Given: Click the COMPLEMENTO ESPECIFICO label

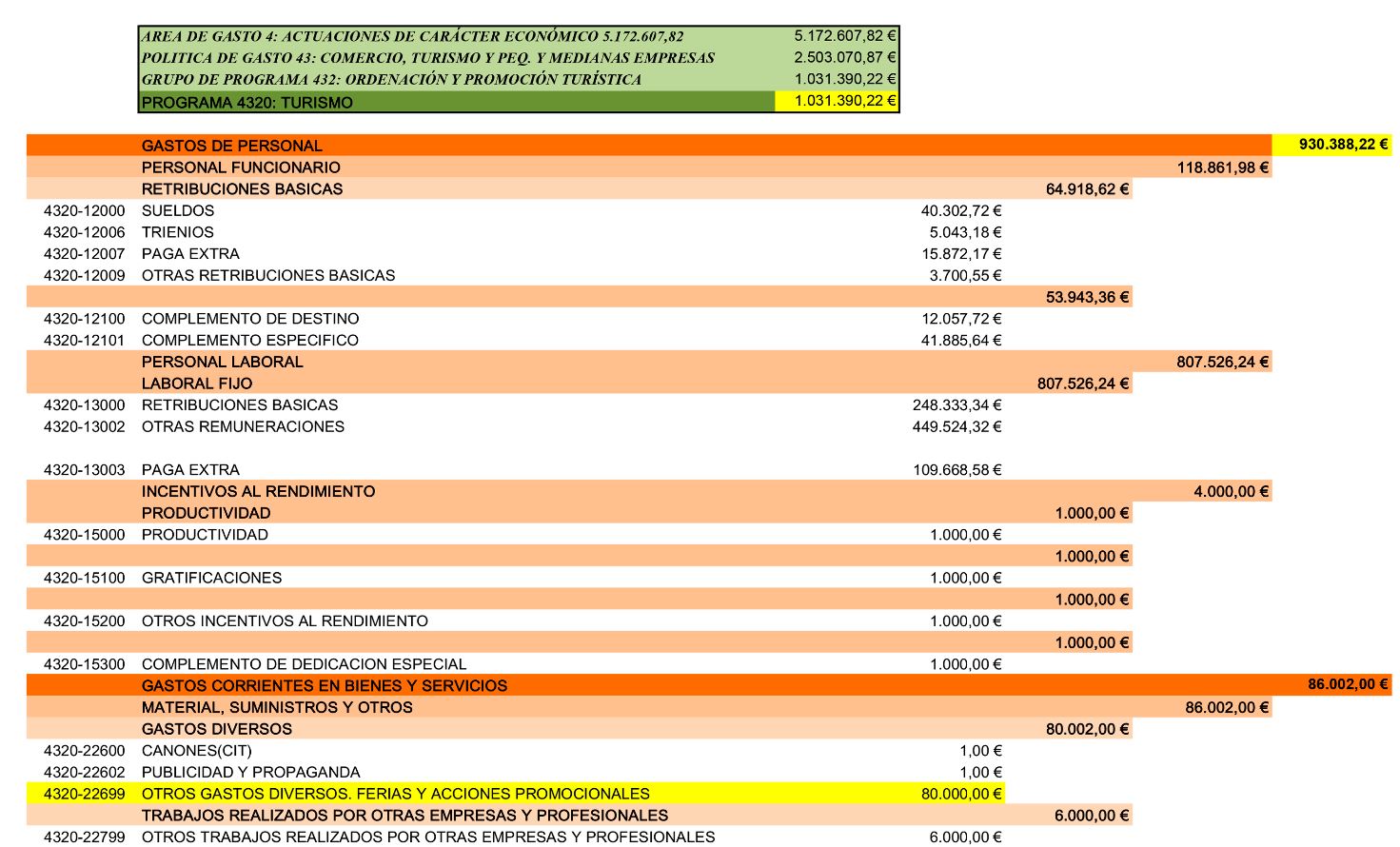Looking at the screenshot, I should point(249,341).
